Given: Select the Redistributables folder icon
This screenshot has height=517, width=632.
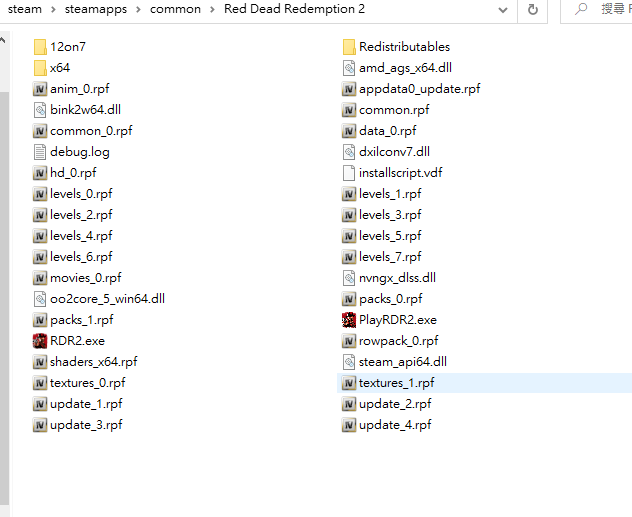Looking at the screenshot, I should tap(349, 47).
